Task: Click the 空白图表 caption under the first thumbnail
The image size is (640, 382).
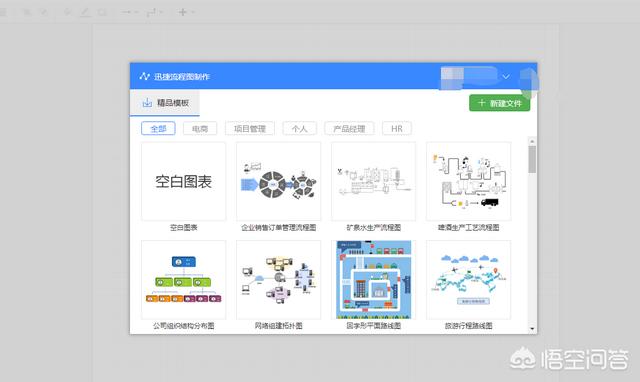Action: (184, 227)
